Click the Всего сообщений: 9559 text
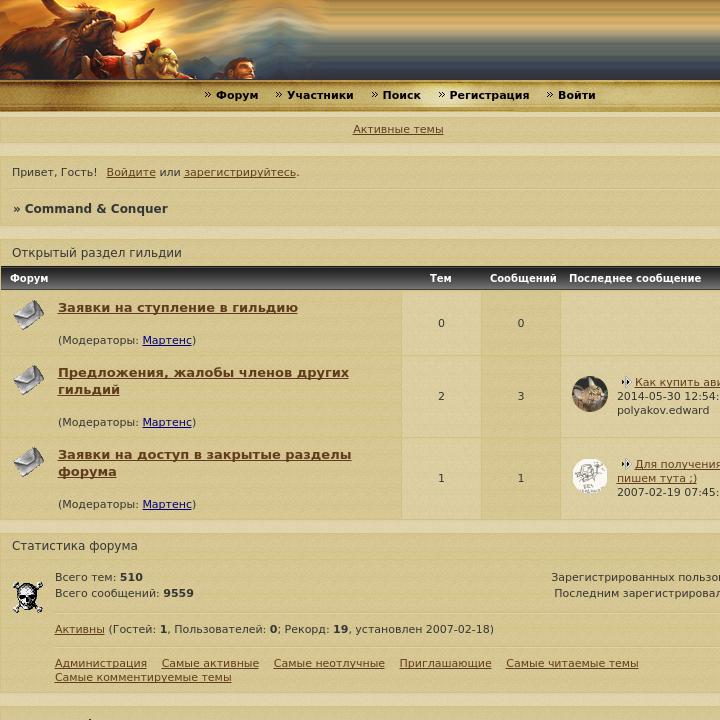The image size is (720, 720). [x=124, y=593]
